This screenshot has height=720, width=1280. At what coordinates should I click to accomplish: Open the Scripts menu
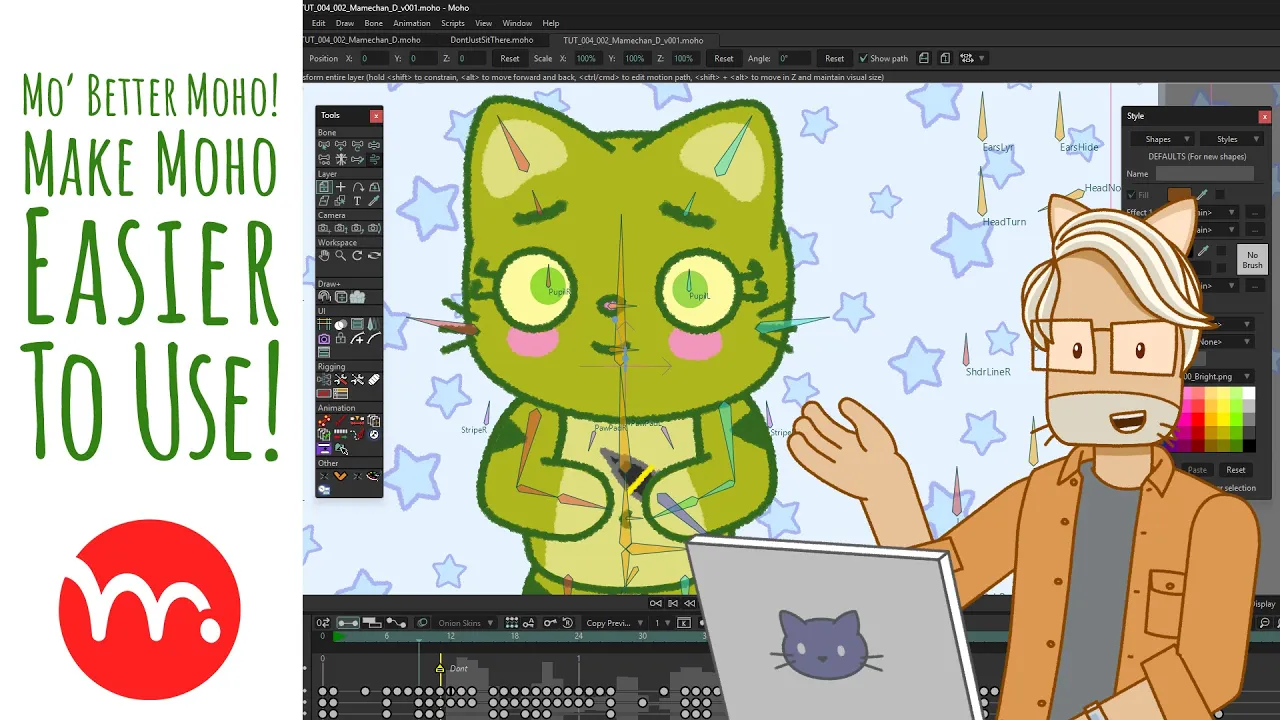(x=453, y=23)
